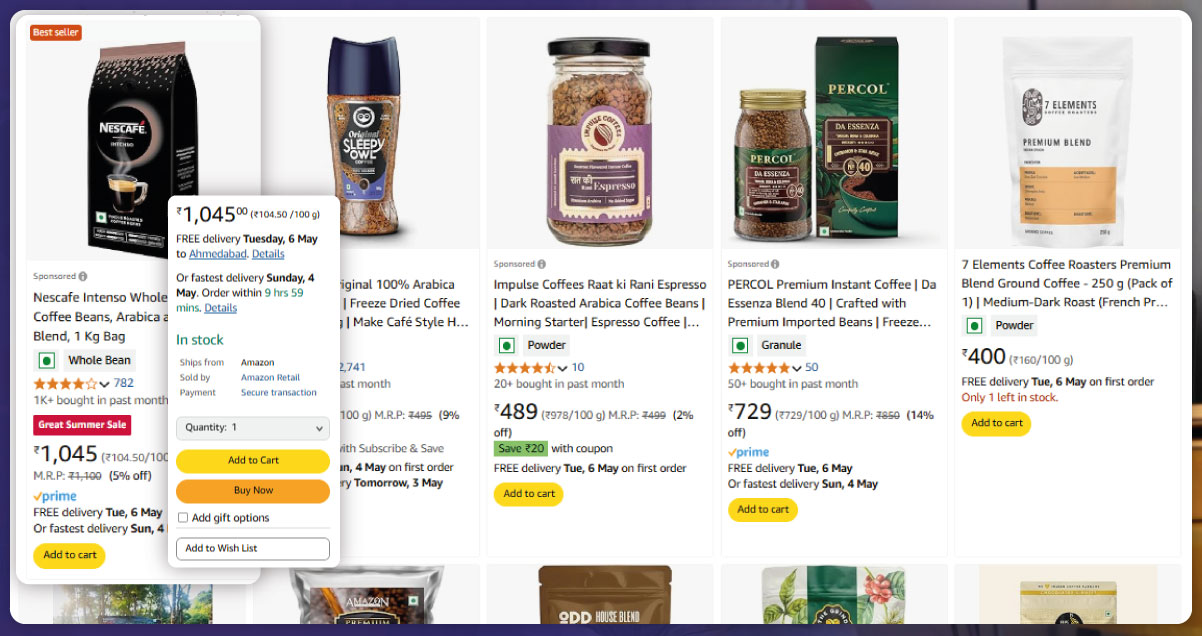Click the Sponsored info icon under Impulse Coffees

pos(543,265)
